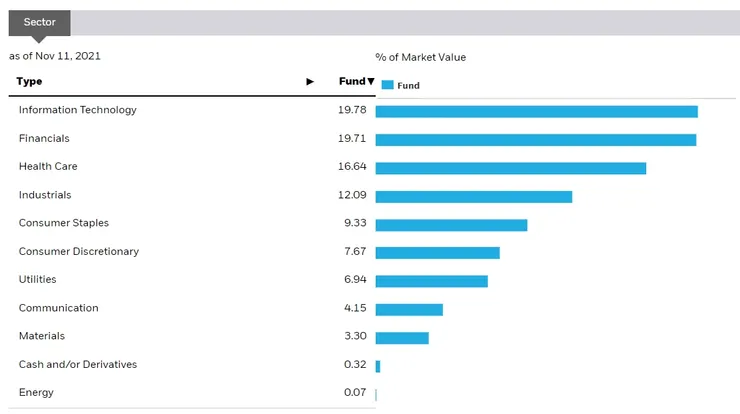Click the blue Fund legend swatch

(387, 86)
